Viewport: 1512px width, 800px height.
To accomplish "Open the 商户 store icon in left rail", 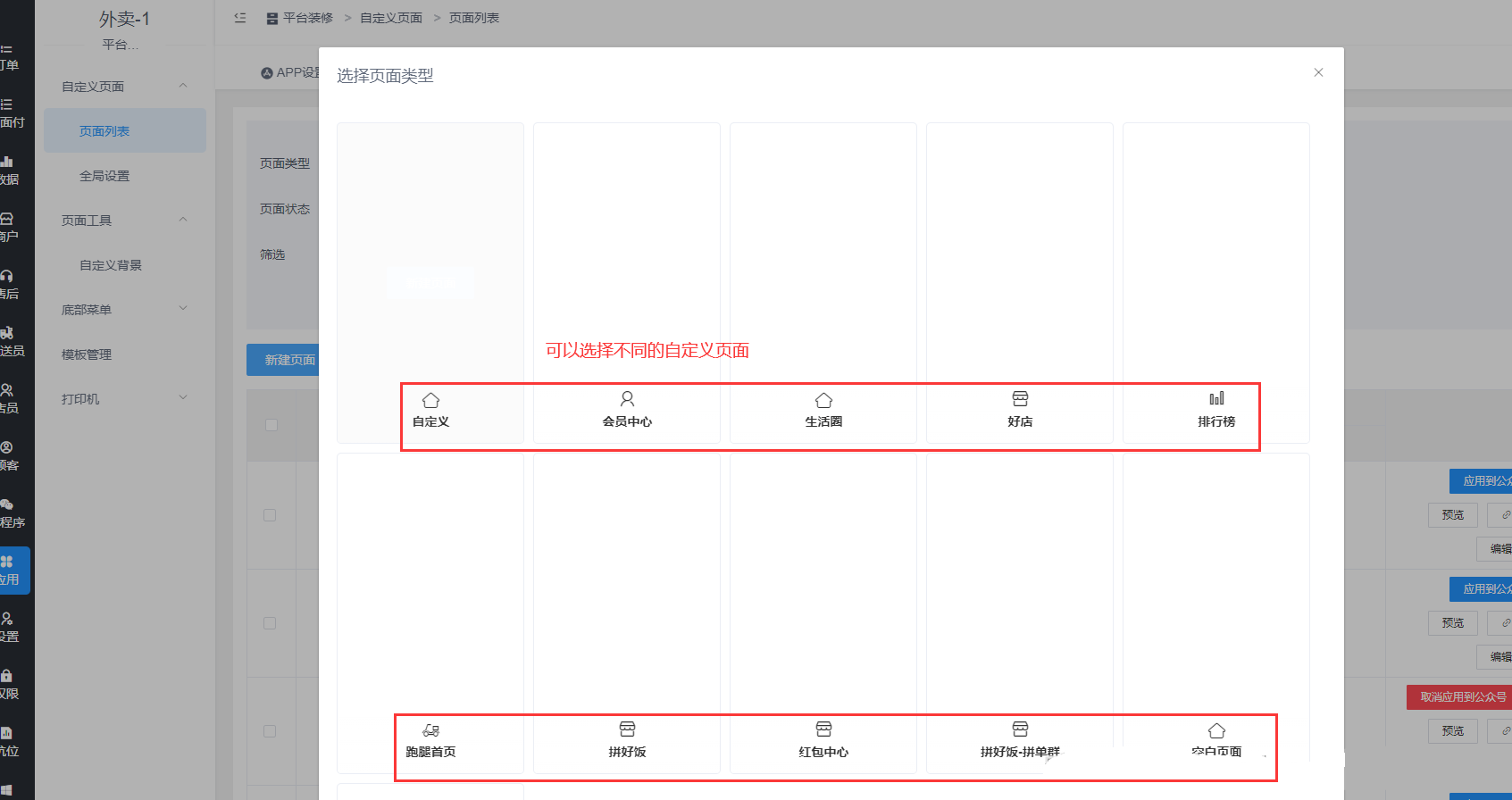I will 7,219.
